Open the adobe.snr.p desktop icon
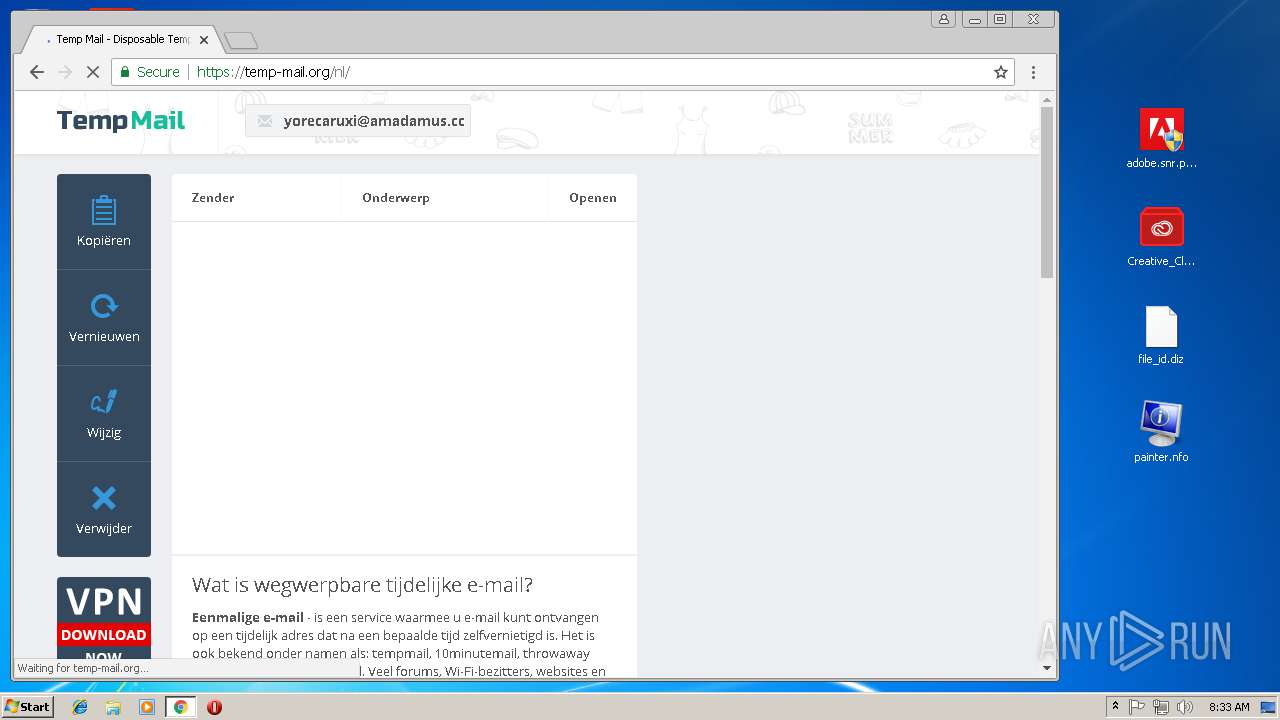 (1161, 139)
